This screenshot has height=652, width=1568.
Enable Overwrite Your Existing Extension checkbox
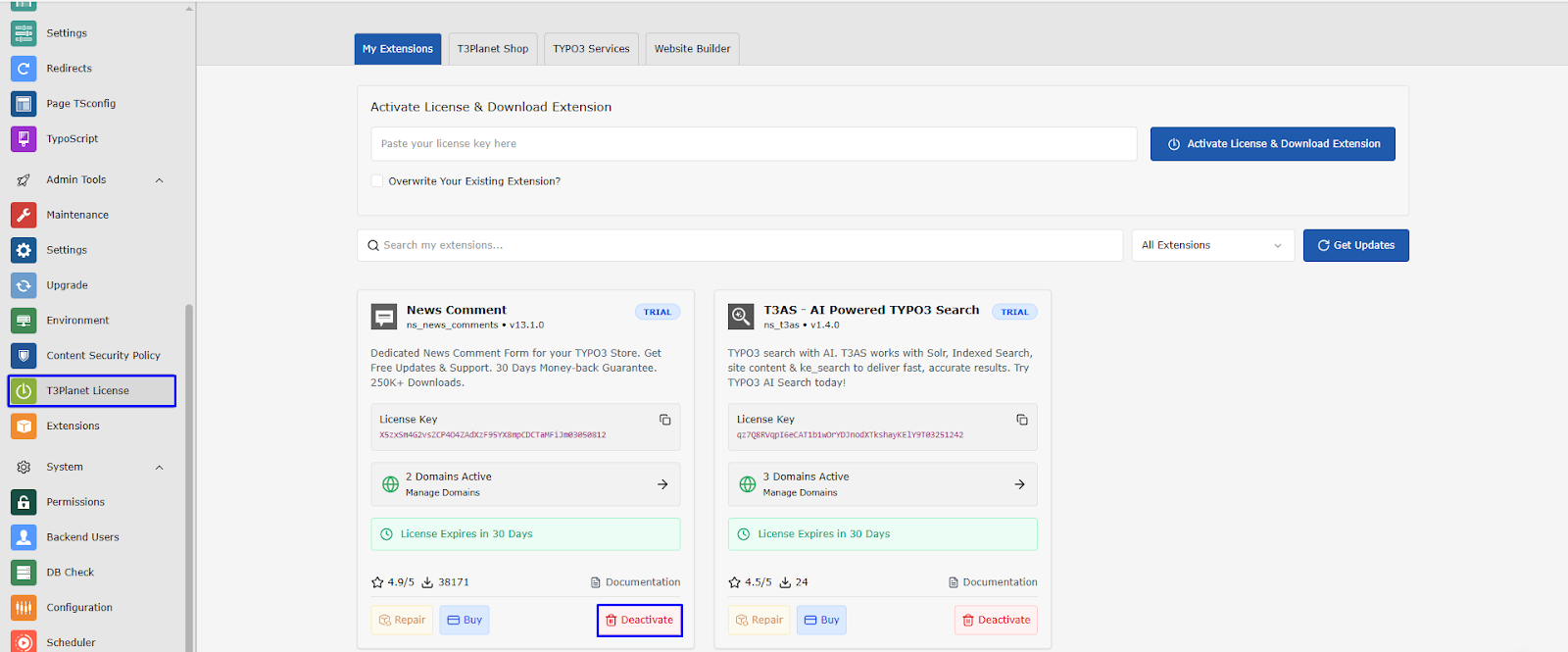[377, 181]
